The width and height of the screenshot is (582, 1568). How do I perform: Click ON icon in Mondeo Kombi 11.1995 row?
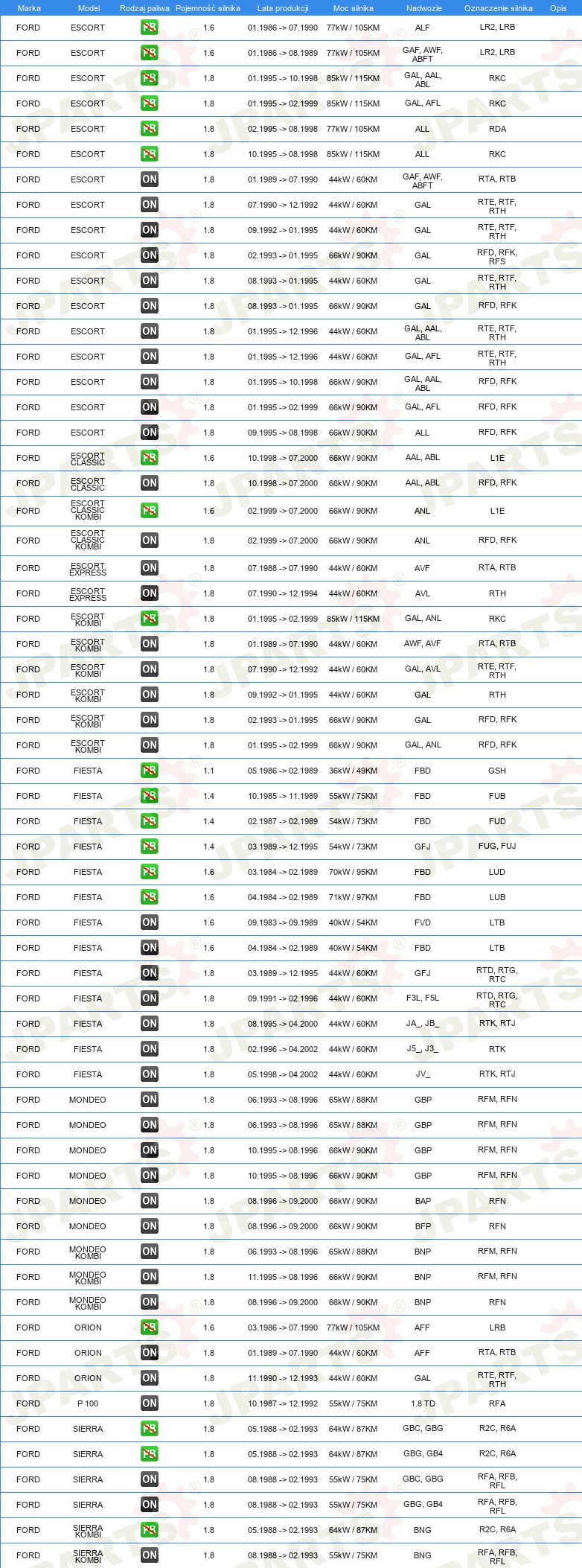[x=149, y=1277]
